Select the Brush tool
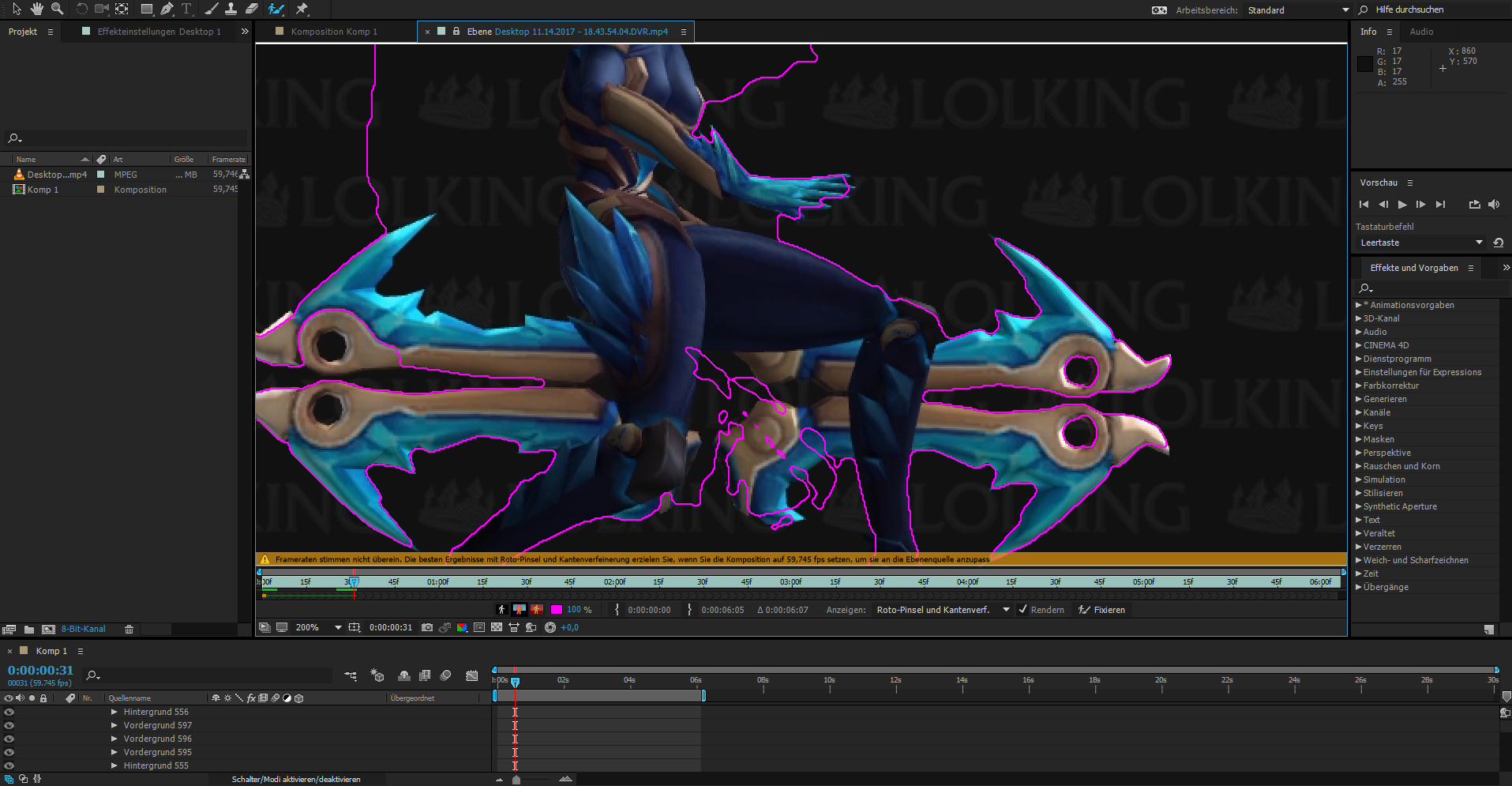 pyautogui.click(x=211, y=9)
